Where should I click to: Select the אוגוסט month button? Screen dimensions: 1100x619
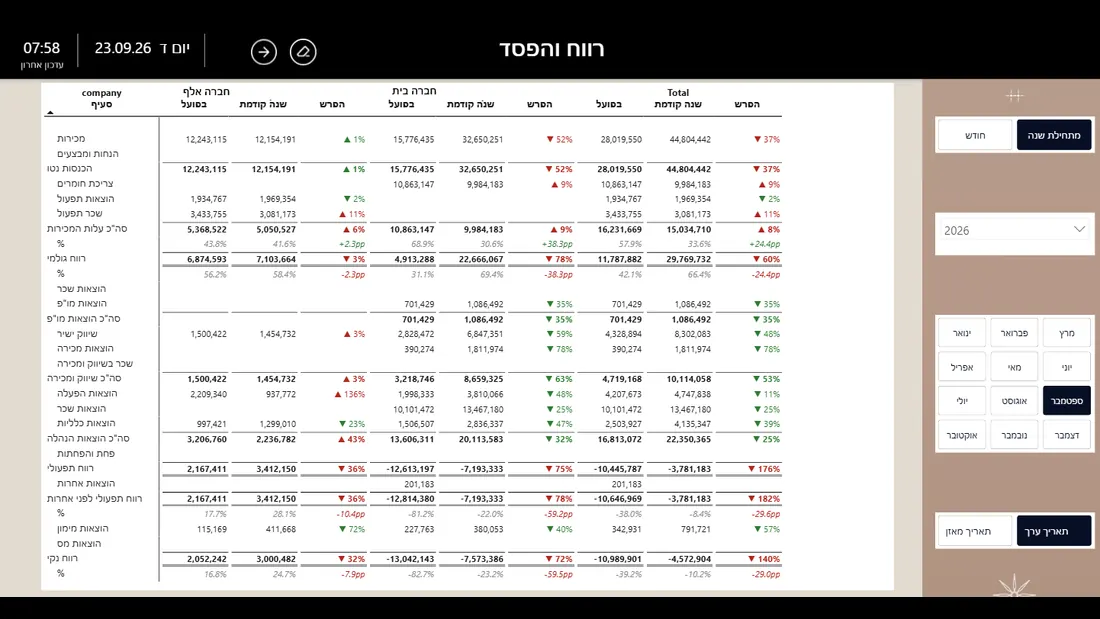point(1014,401)
